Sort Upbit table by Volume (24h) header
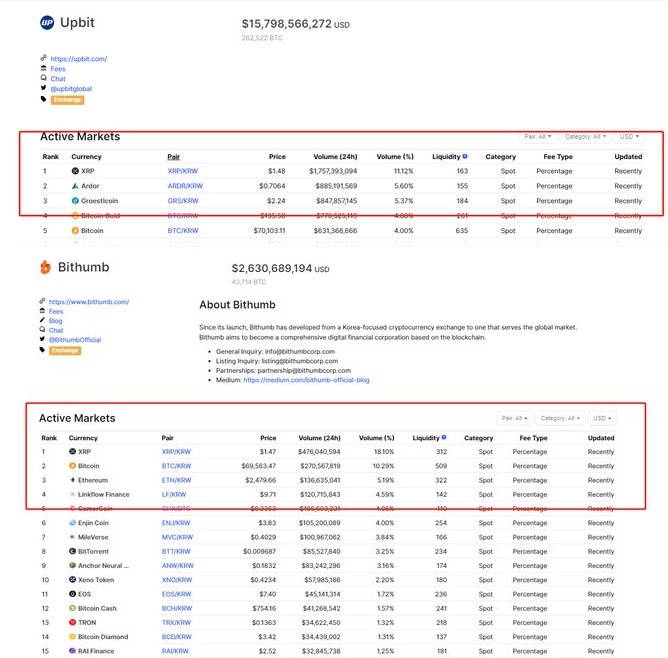This screenshot has width=668, height=658. pos(335,157)
